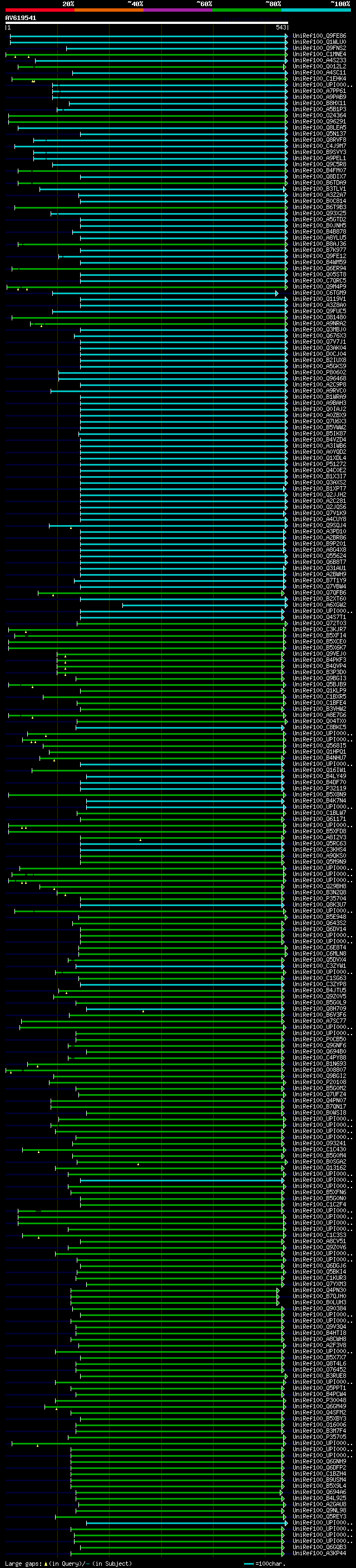Open hit UniRef100_A4S233

319,60
